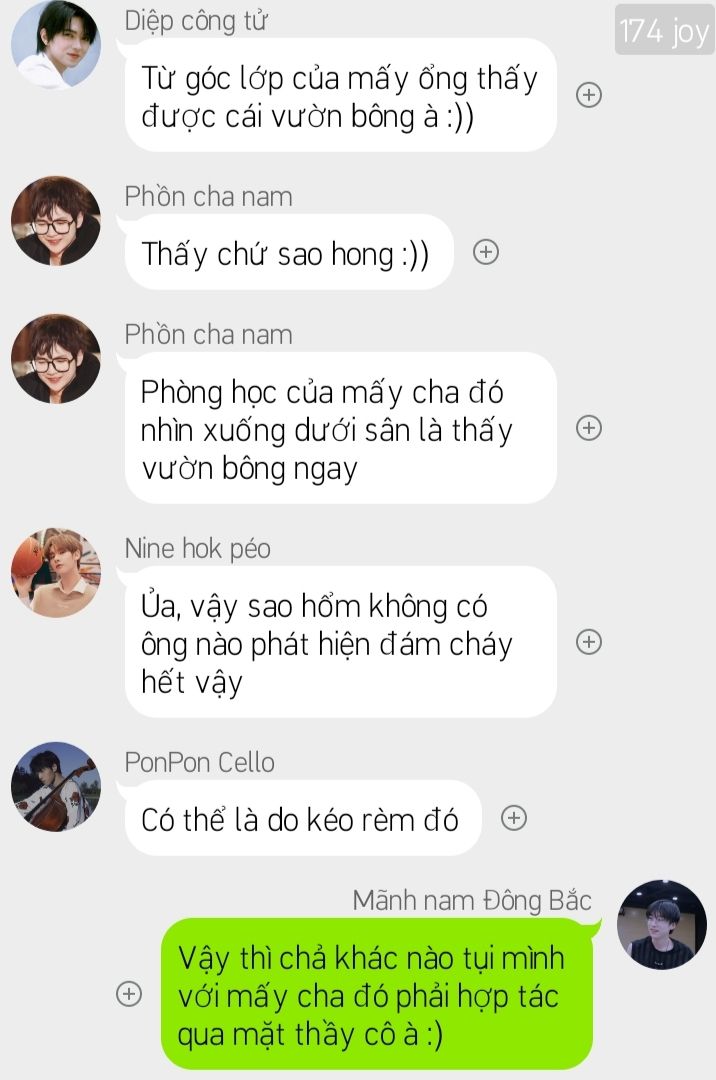Open Phồn cha nam's avatar beside 'Phòng học' message

click(x=56, y=359)
